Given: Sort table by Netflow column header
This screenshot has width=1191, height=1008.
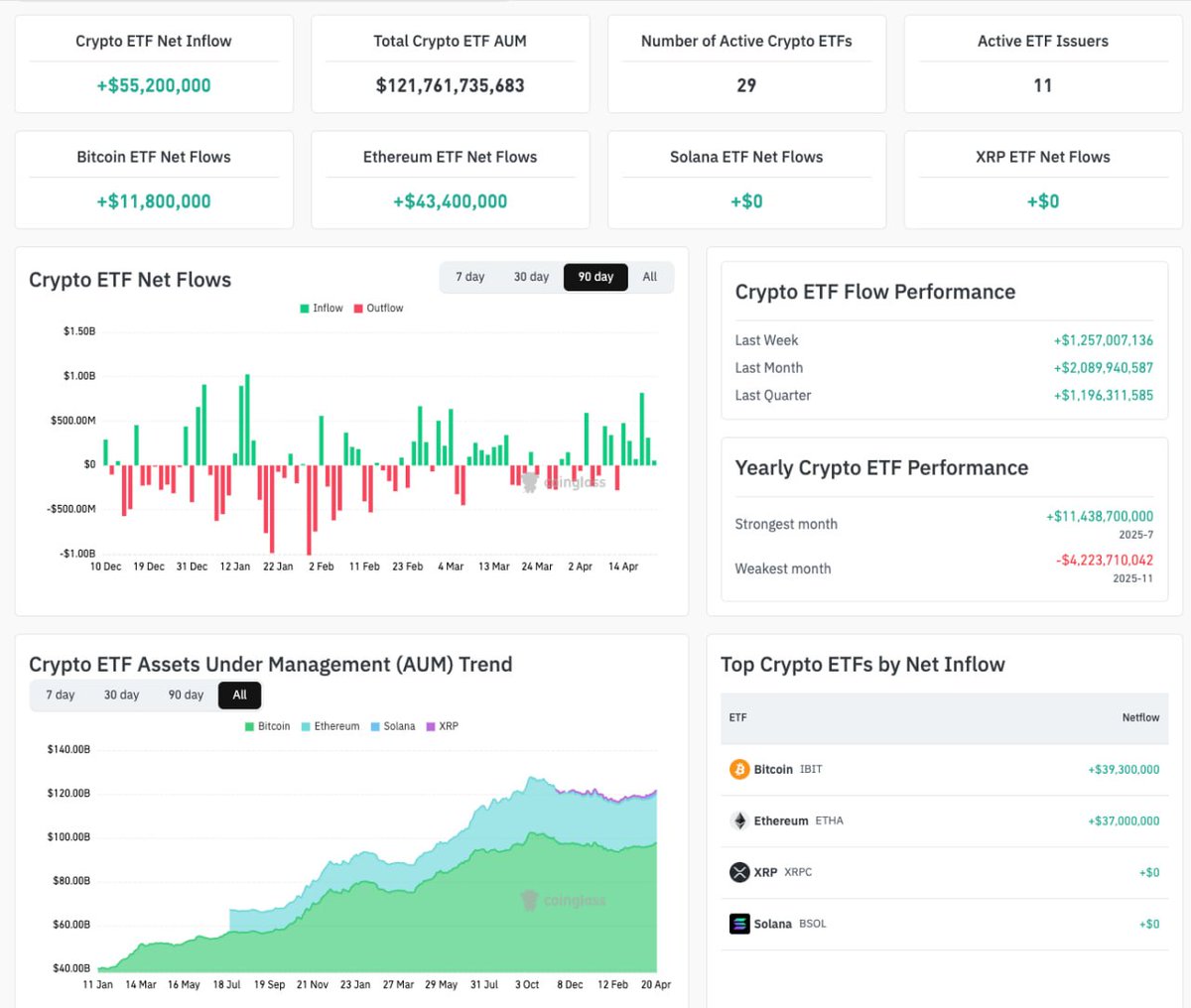Looking at the screenshot, I should coord(1140,717).
